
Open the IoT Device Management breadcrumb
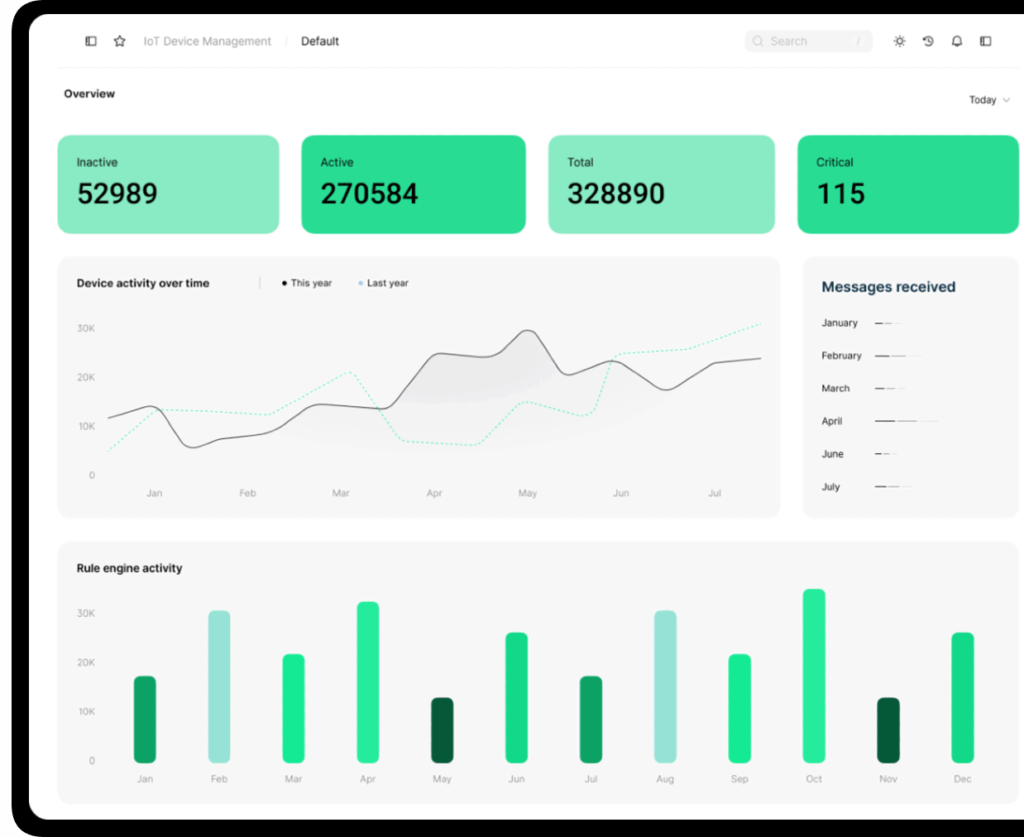coord(207,41)
